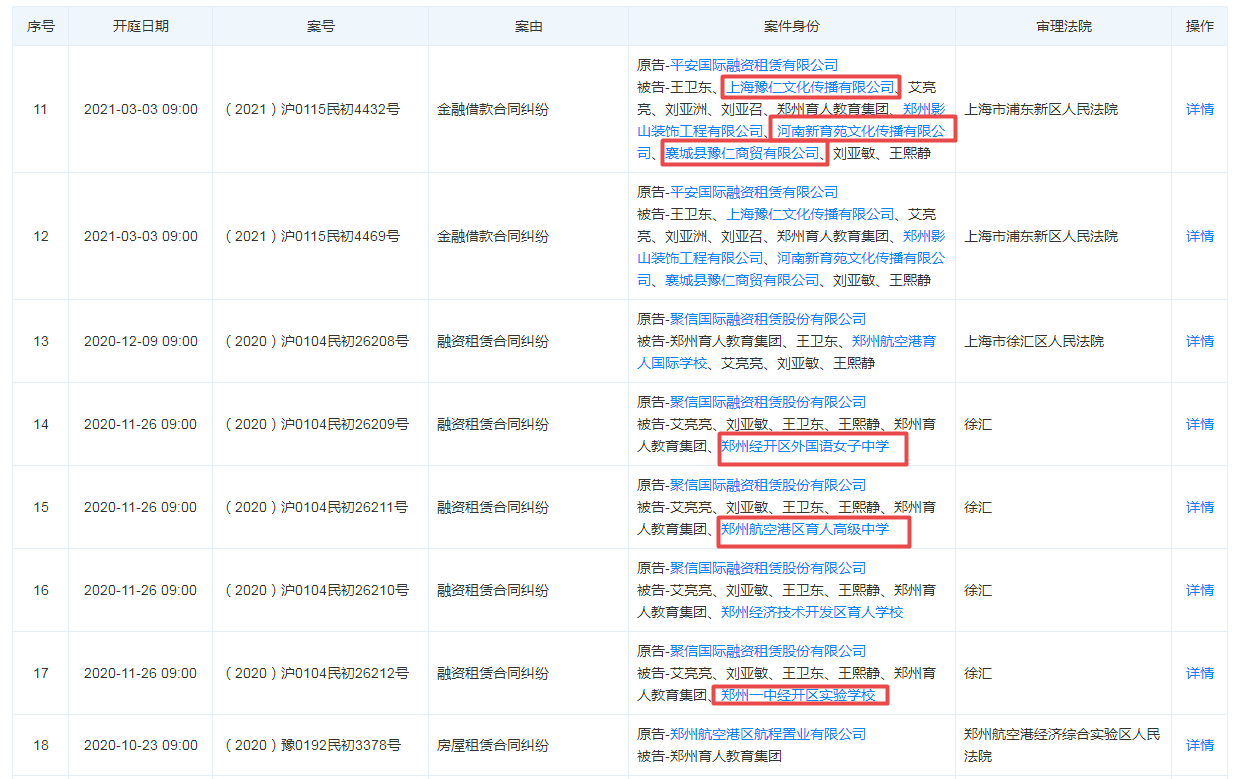Open 详情 link for row 12
This screenshot has width=1242, height=779.
[x=1200, y=236]
